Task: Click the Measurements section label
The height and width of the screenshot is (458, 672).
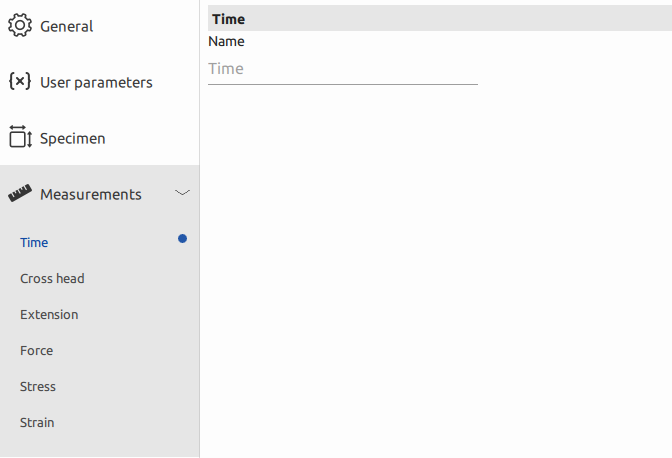Action: pos(91,194)
